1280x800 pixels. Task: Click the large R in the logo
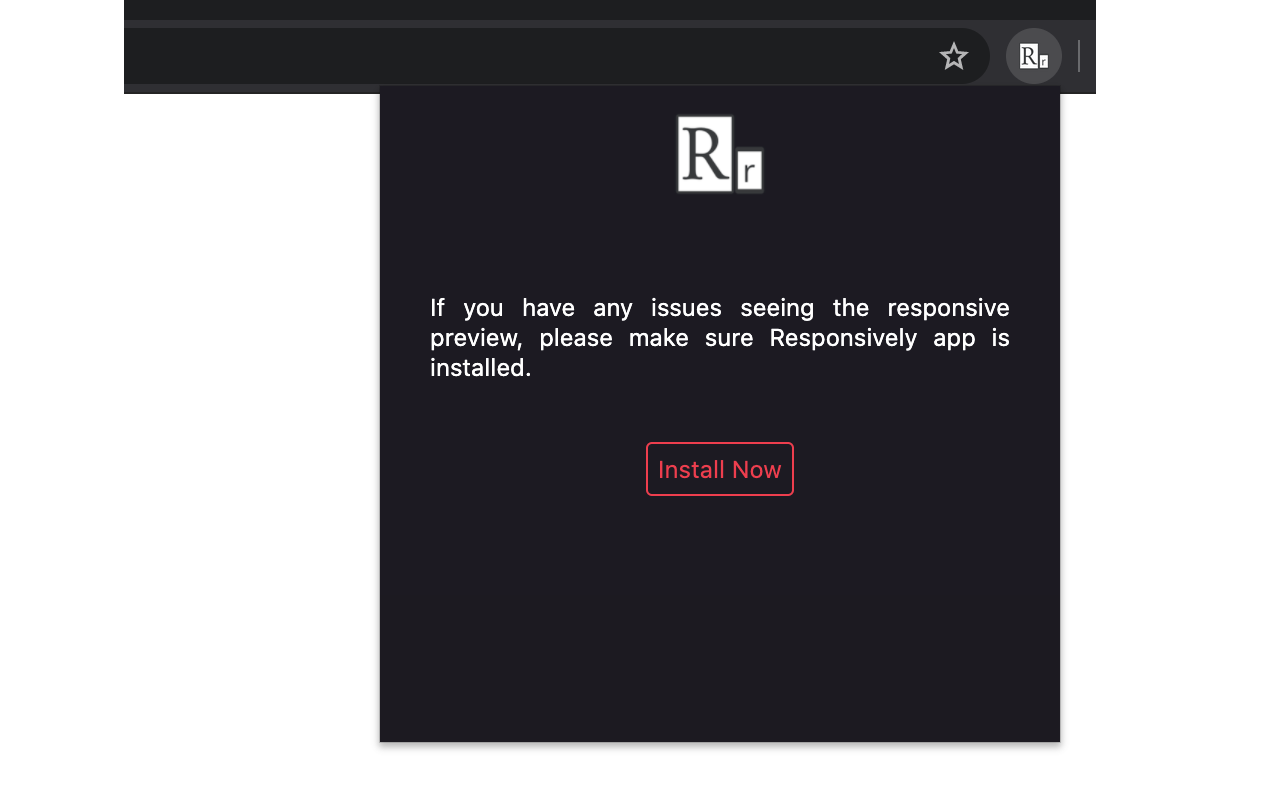click(x=705, y=154)
